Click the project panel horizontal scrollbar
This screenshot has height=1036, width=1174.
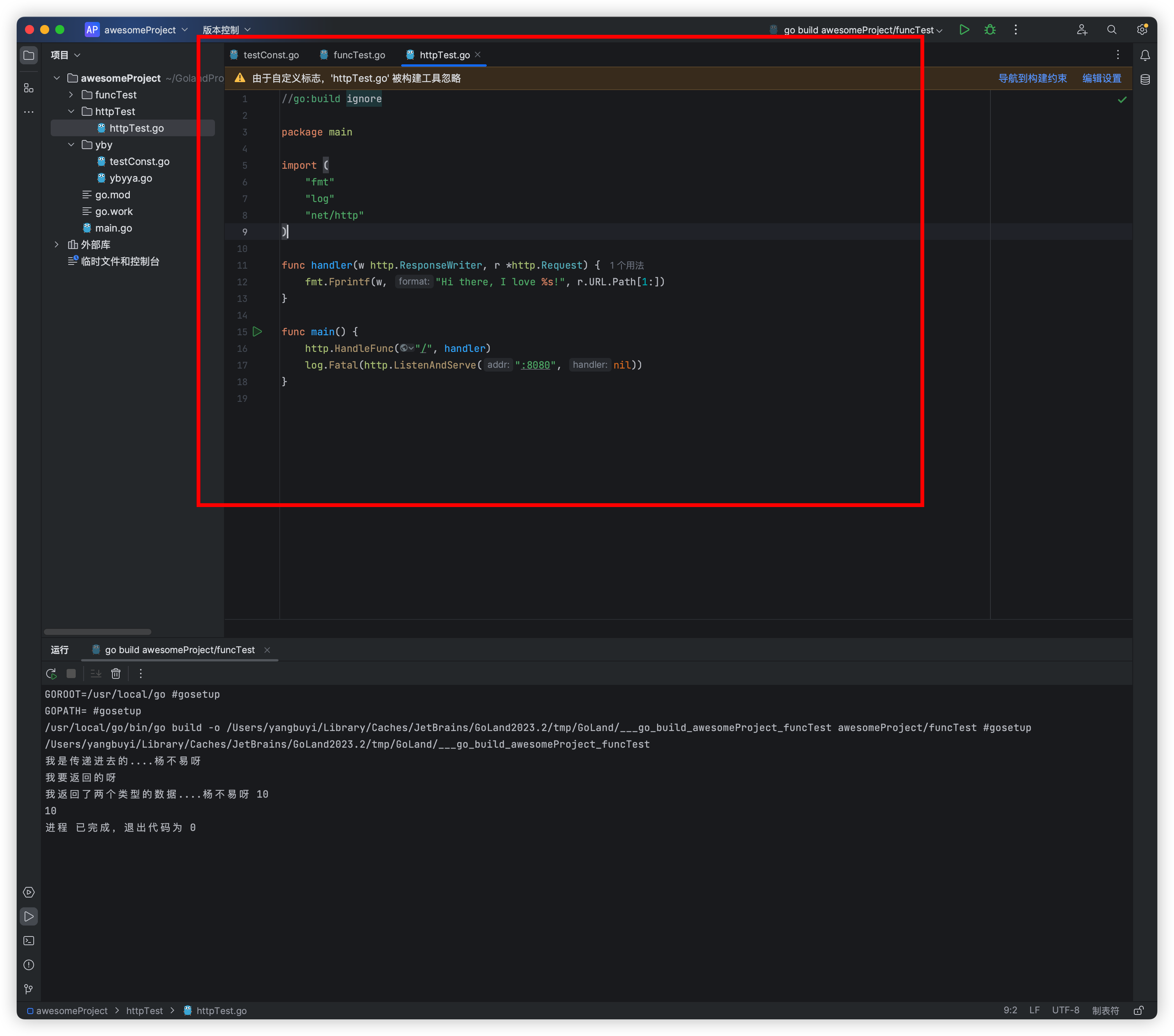point(98,632)
